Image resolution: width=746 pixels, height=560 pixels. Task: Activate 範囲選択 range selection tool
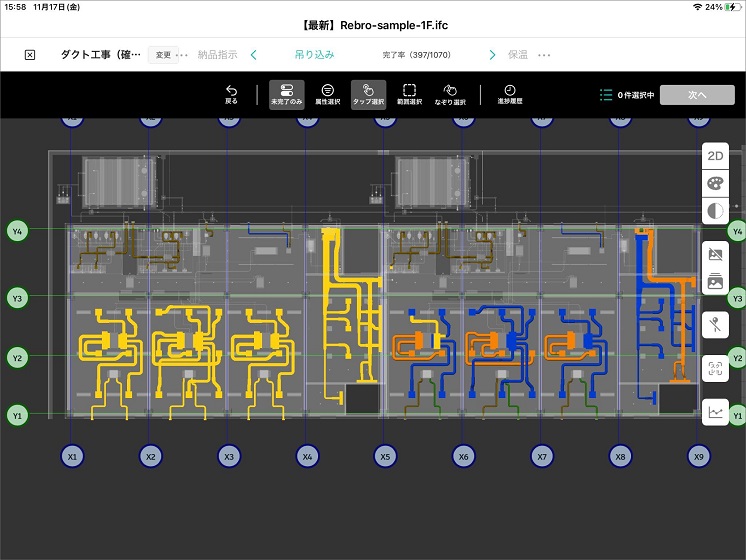point(410,94)
